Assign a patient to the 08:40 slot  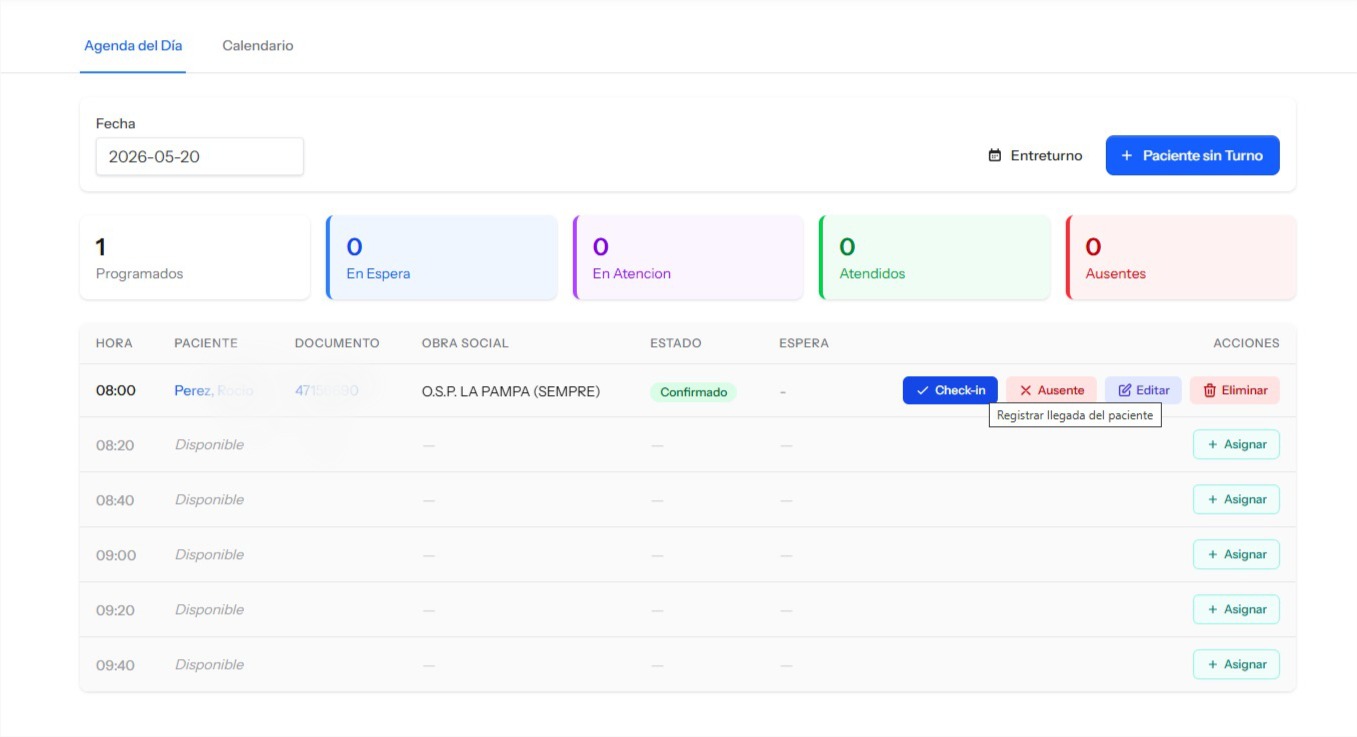(1236, 500)
